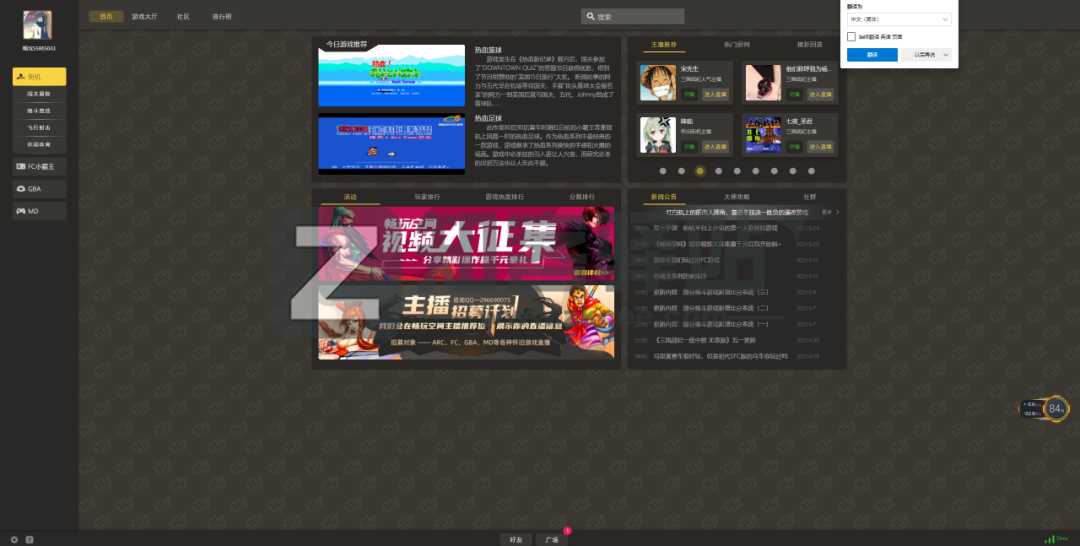Select the first carousel page dot
The image size is (1080, 546).
click(x=664, y=171)
